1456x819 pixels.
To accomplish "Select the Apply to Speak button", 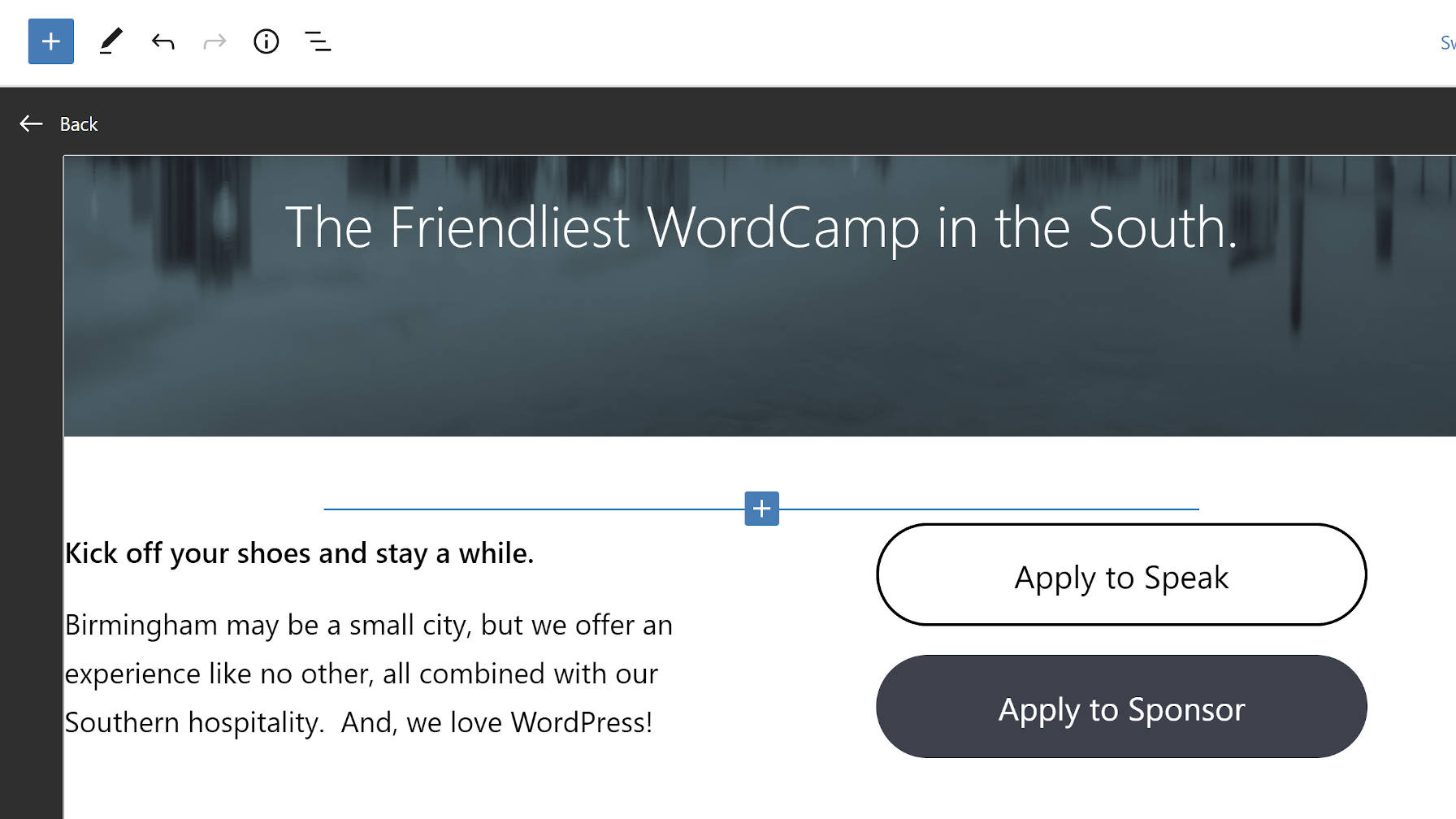I will pyautogui.click(x=1121, y=577).
